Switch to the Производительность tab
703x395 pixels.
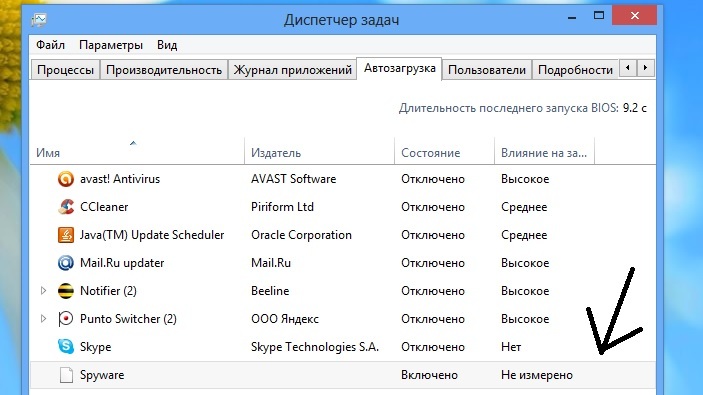(164, 70)
